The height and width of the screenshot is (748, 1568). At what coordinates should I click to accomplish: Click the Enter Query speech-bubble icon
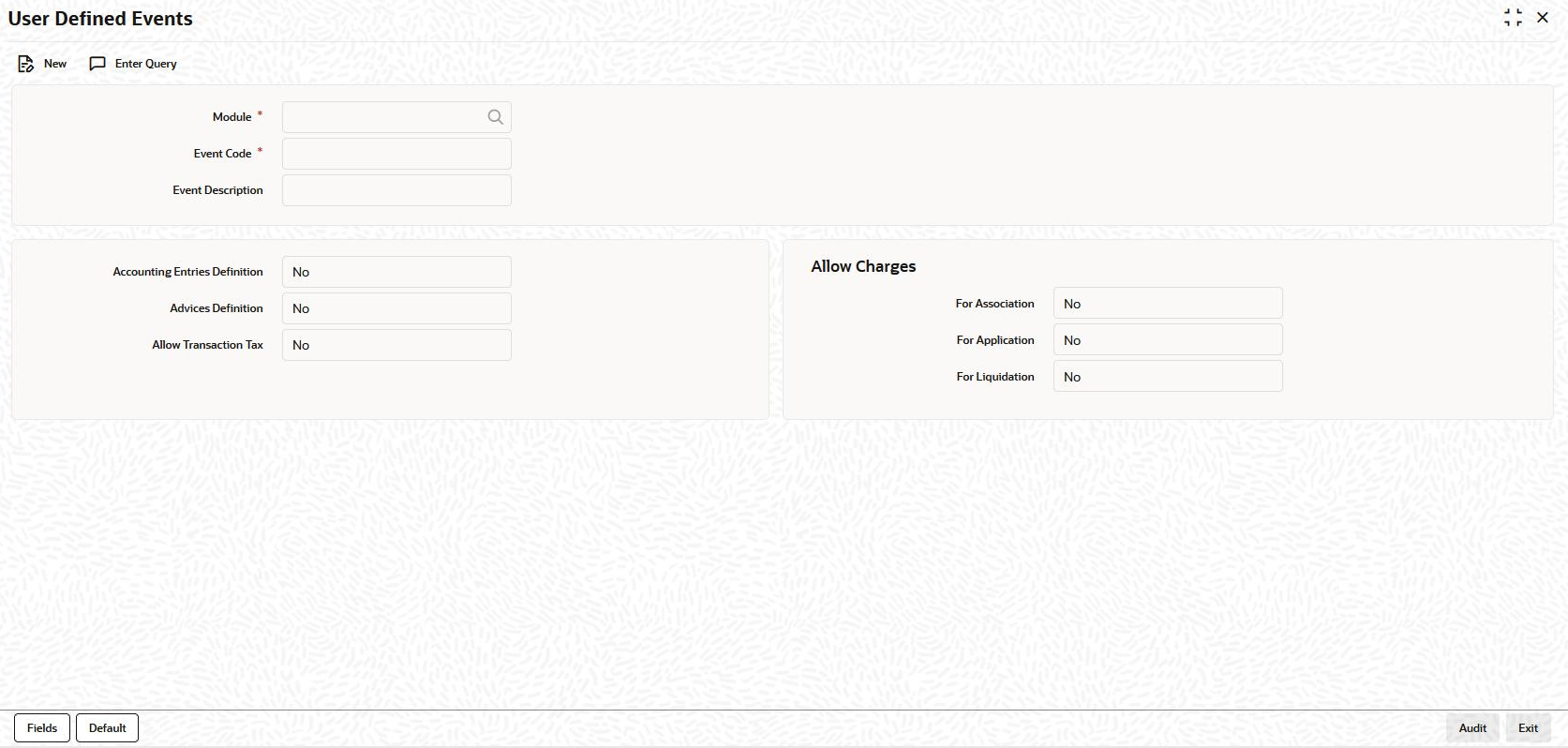click(x=97, y=64)
